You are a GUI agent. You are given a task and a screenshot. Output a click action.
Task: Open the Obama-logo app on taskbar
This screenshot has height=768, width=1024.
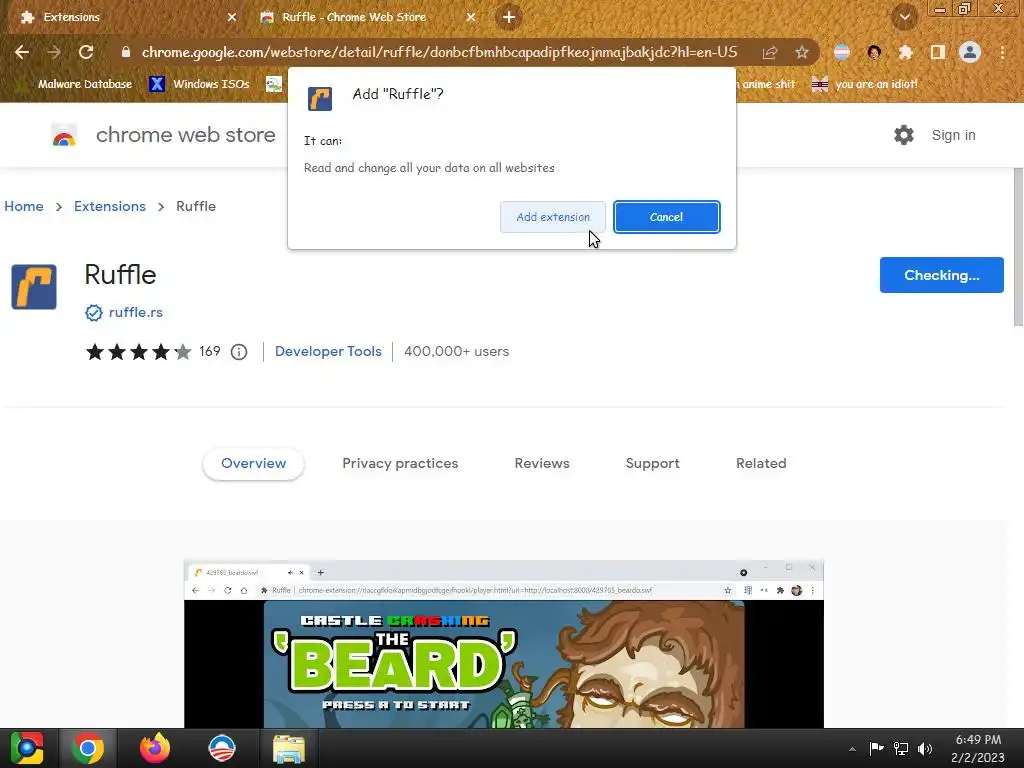point(222,748)
